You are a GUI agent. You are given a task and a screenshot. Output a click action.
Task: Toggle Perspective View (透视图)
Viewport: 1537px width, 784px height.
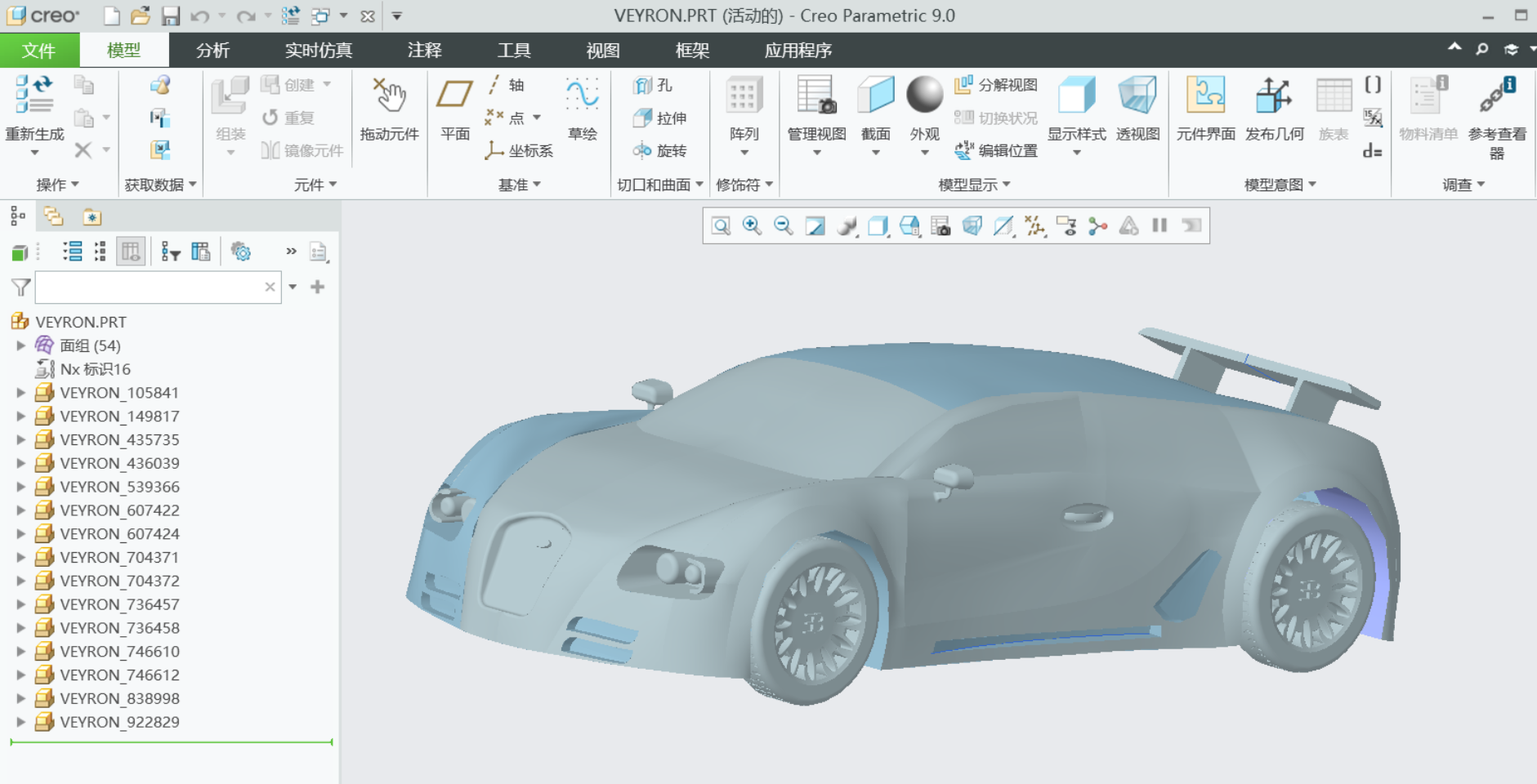coord(1137,109)
